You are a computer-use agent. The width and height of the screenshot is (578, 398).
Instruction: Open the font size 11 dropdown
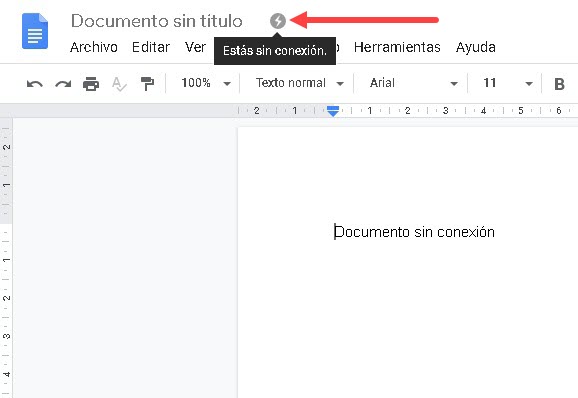508,83
